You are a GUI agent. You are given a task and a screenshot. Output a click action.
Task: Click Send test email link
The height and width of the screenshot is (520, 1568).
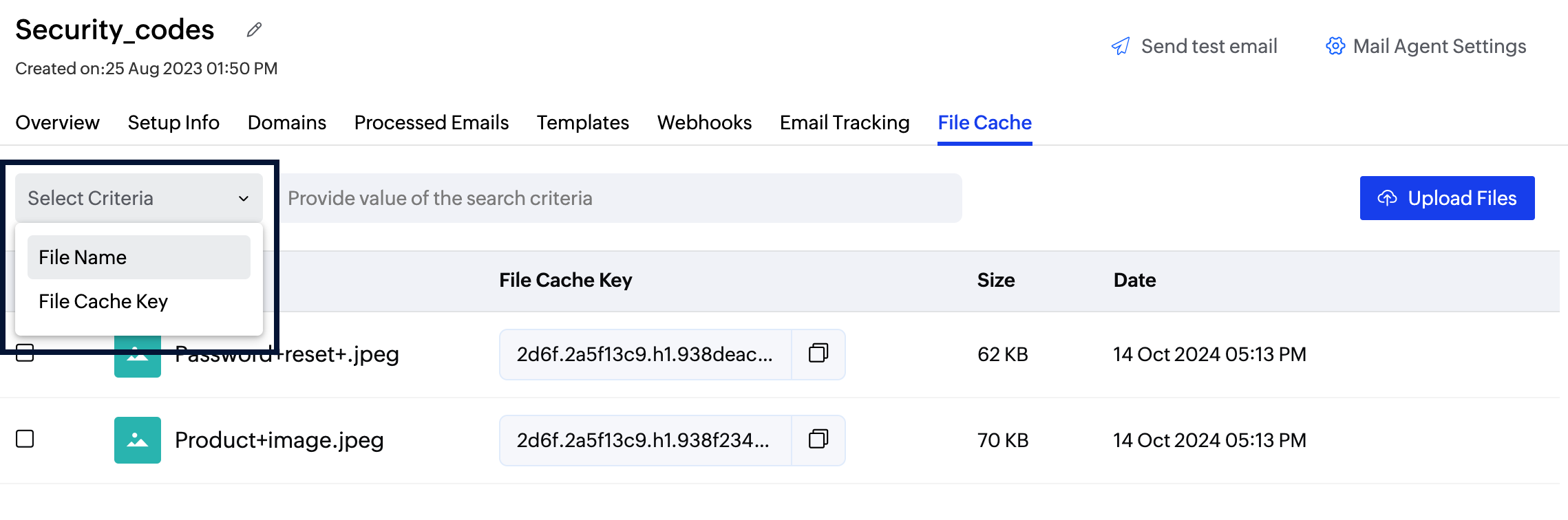[1209, 46]
